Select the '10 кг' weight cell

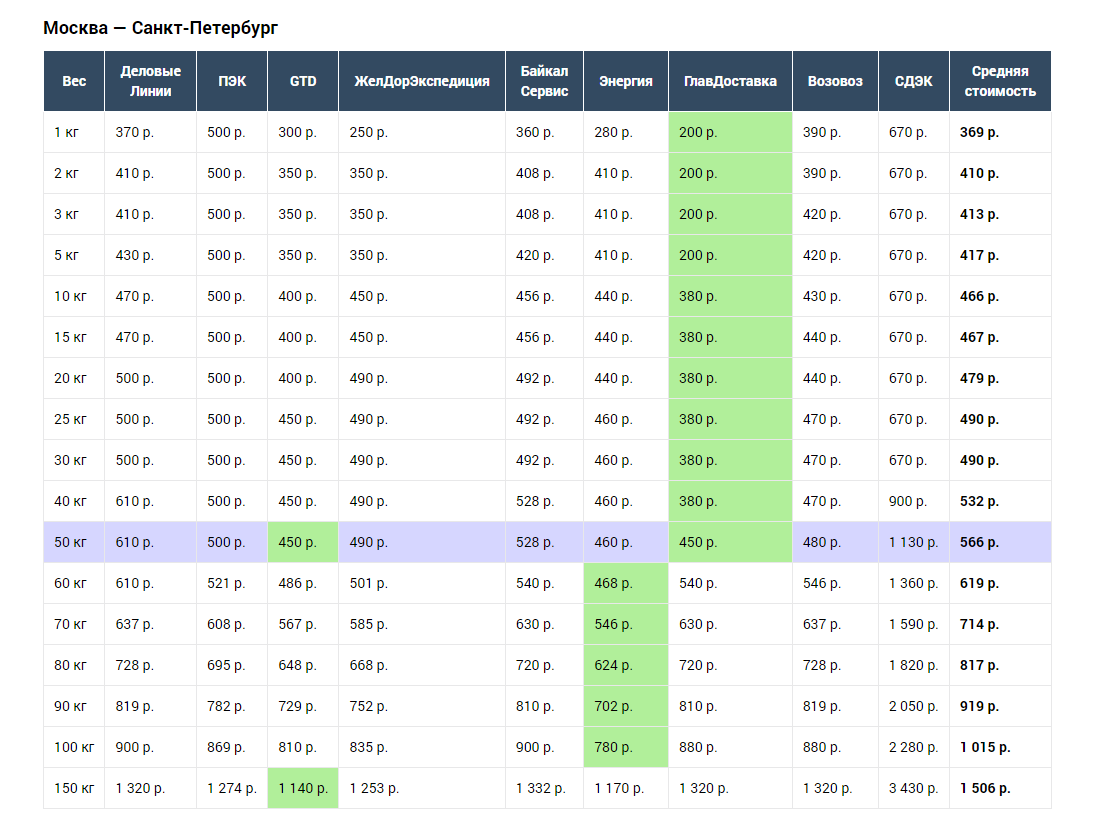74,296
